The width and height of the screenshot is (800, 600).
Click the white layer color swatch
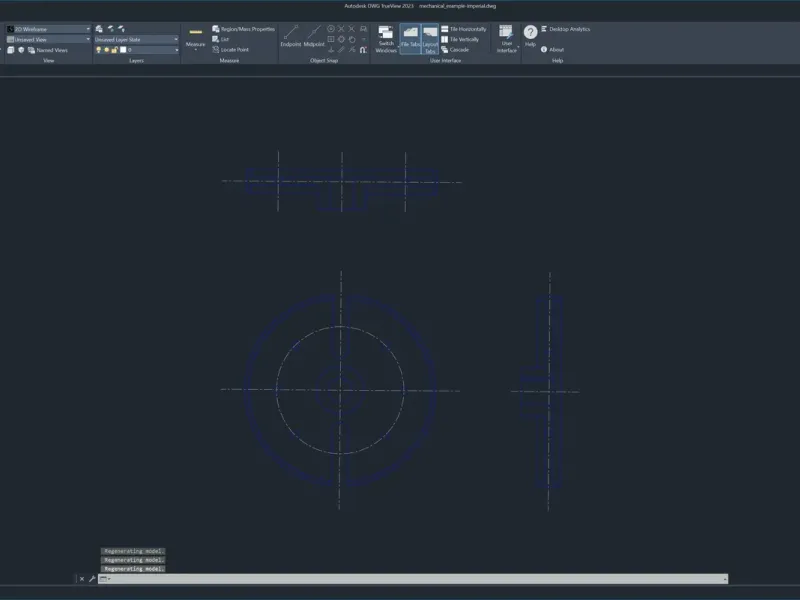123,50
